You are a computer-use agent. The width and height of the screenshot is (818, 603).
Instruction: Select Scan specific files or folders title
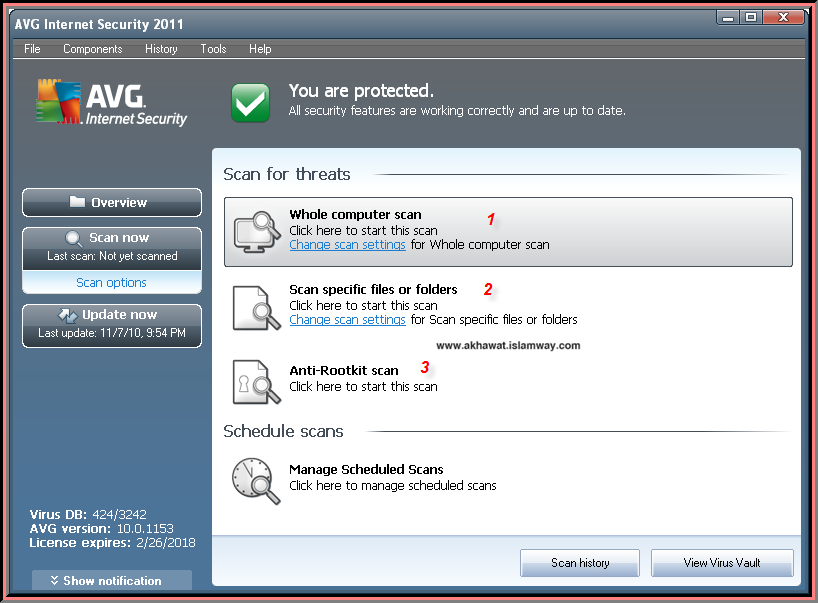373,290
